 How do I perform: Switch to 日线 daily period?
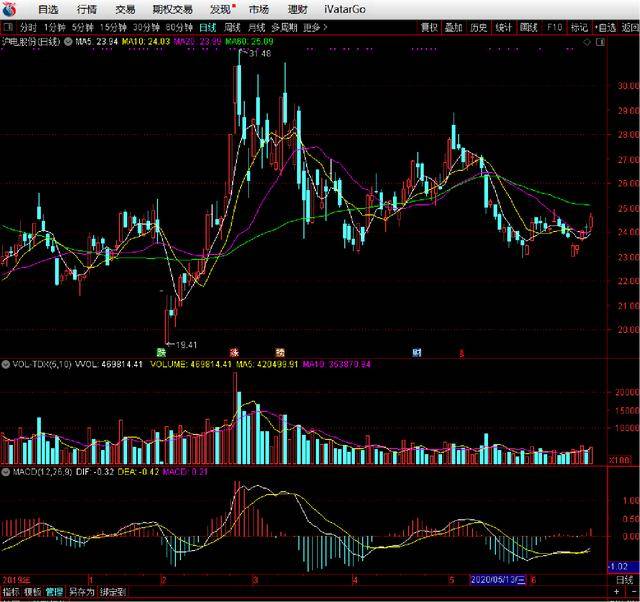pyautogui.click(x=208, y=27)
